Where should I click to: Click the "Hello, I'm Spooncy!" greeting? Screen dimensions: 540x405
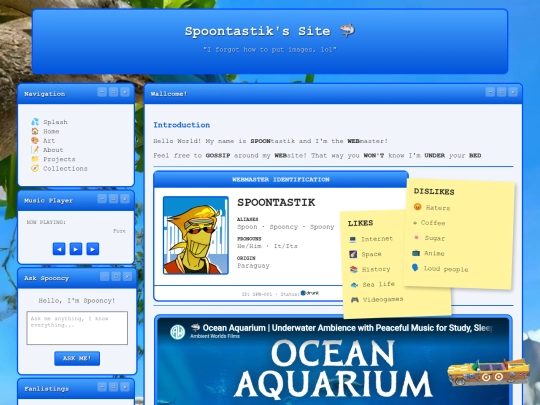(x=77, y=301)
